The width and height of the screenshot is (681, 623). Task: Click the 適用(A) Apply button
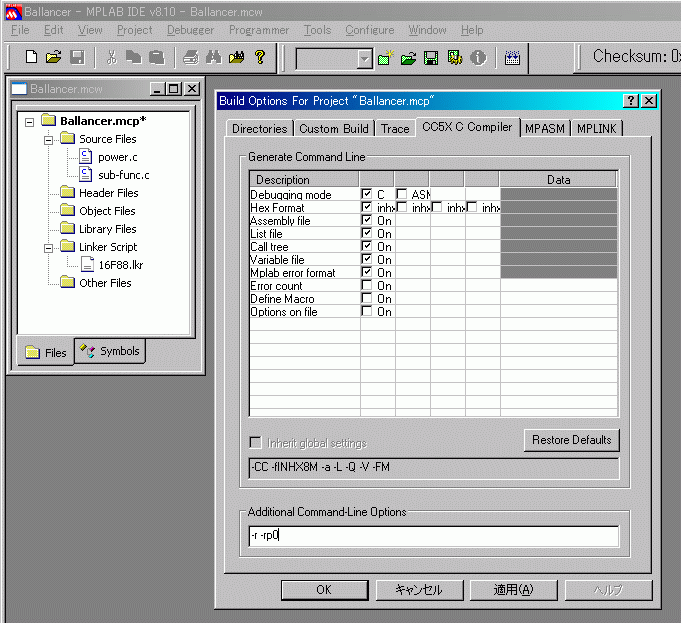pyautogui.click(x=513, y=590)
